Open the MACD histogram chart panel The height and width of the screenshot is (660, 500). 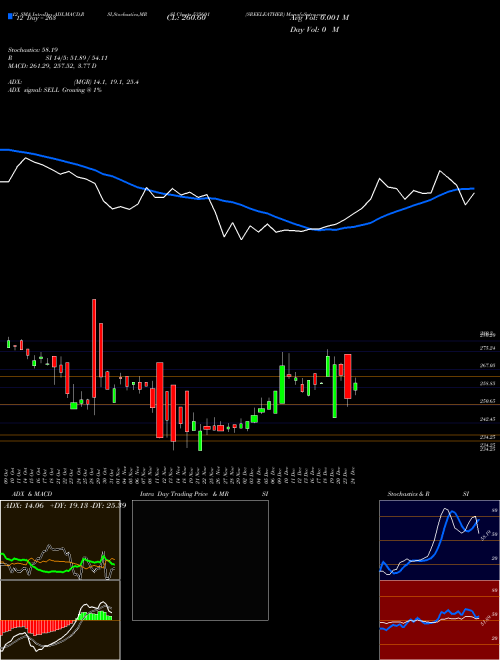click(60, 620)
